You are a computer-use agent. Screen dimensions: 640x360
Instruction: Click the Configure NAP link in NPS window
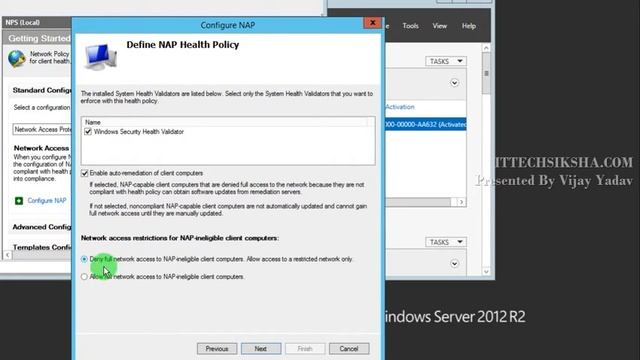[x=47, y=200]
